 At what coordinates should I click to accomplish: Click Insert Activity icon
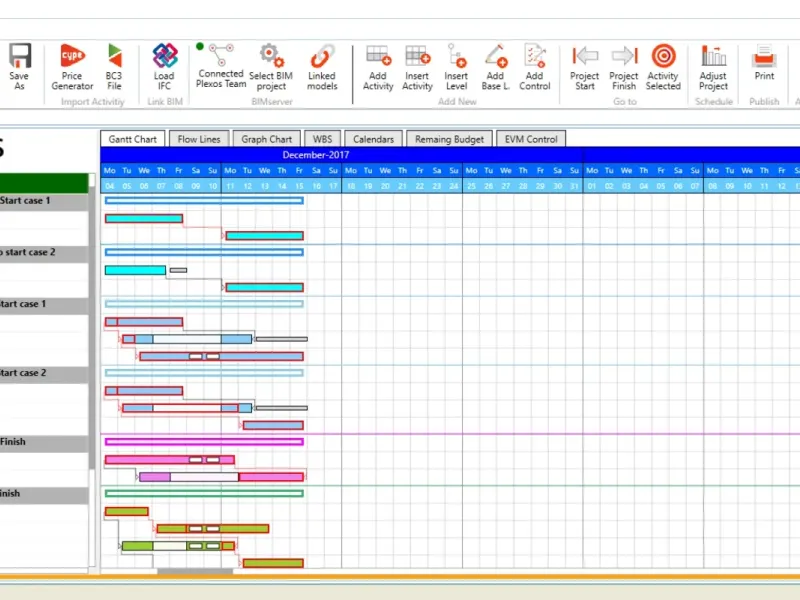(417, 67)
